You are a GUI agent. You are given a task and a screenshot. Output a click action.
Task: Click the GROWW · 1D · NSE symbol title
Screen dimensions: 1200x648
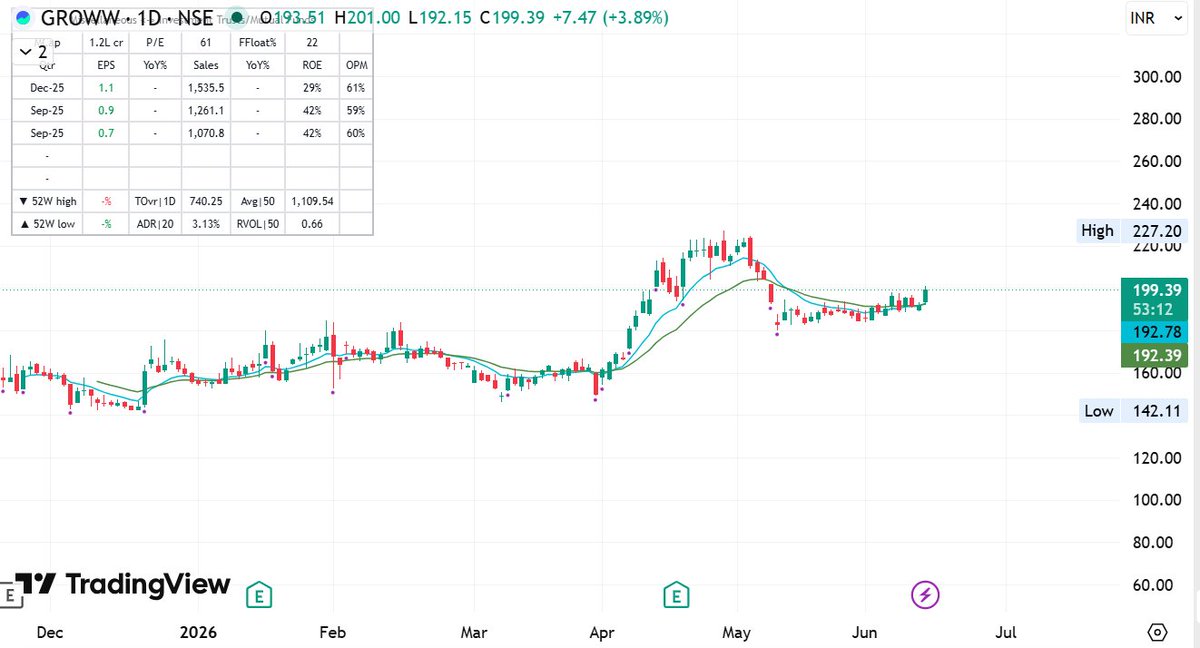click(x=126, y=18)
